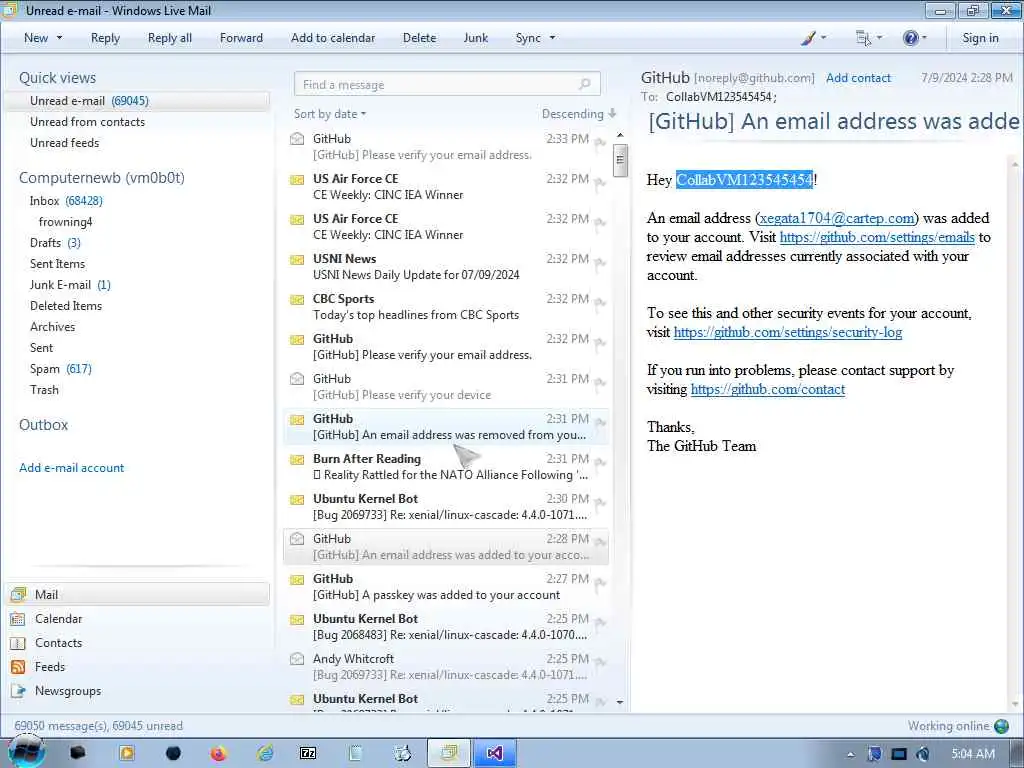
Task: Click the Sign in button
Action: tap(980, 39)
